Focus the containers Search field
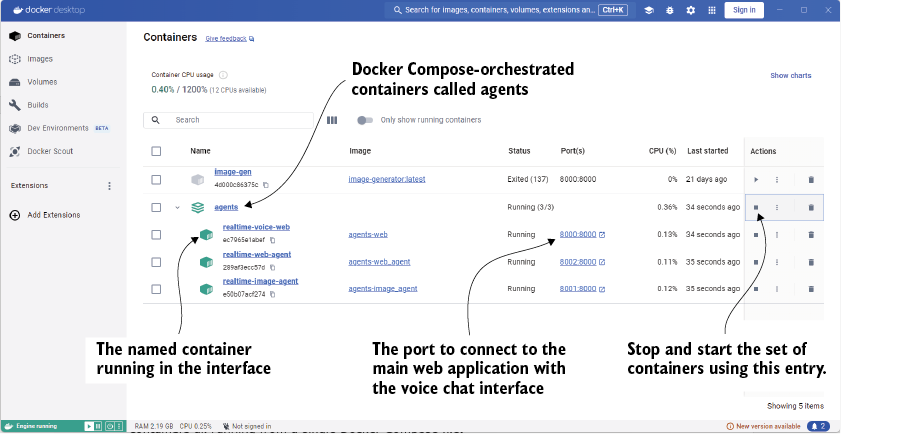 [228, 120]
